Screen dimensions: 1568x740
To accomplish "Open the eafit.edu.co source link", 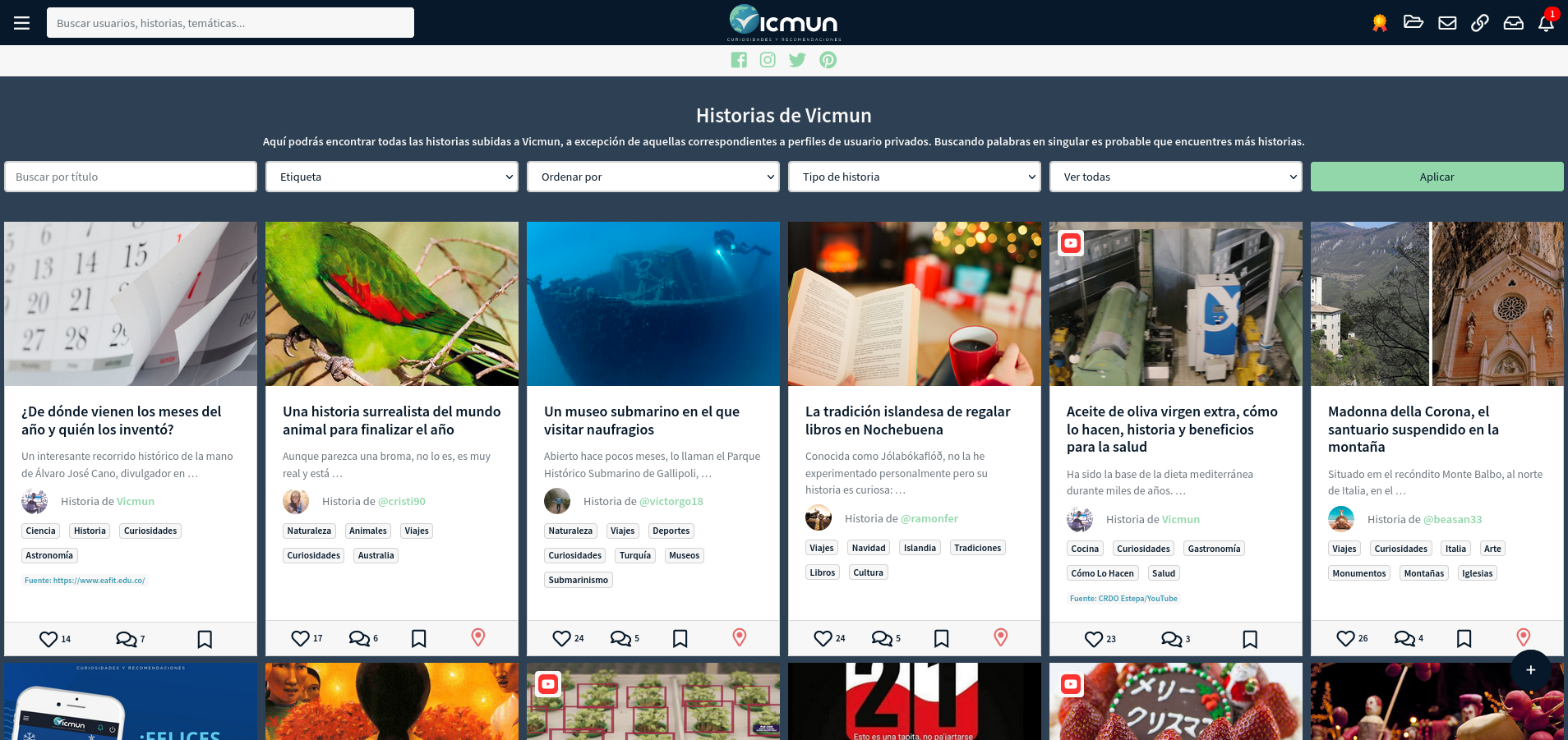I will click(85, 581).
